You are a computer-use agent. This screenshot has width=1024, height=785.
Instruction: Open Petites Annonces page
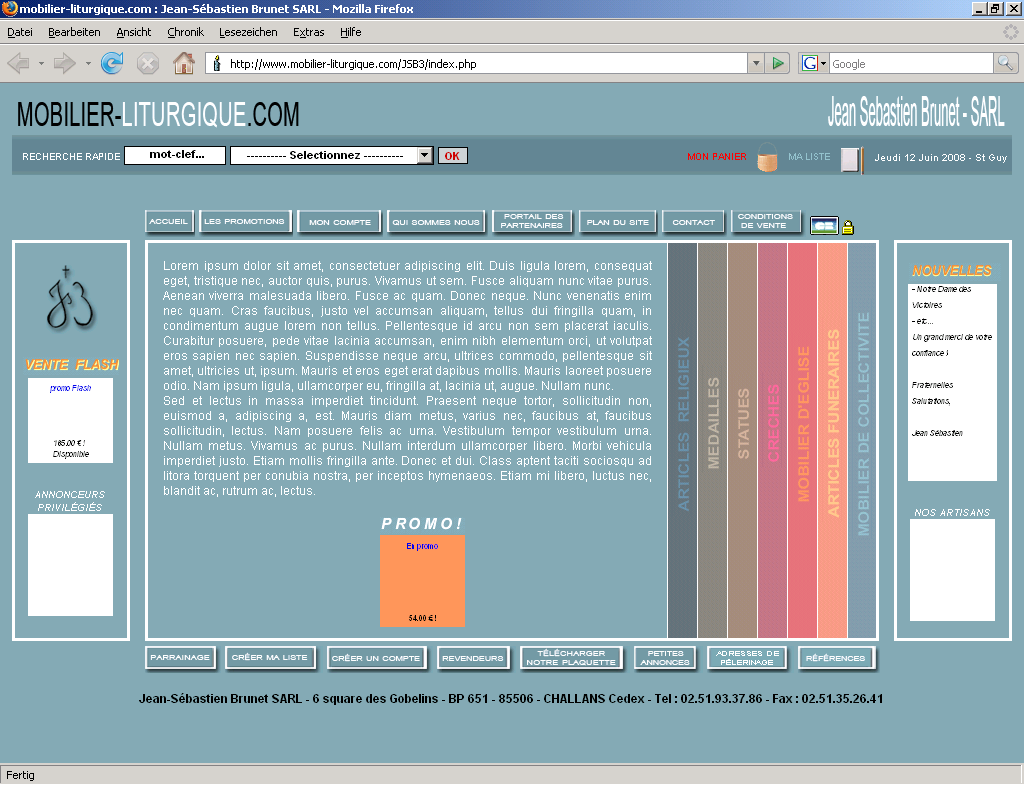[x=665, y=658]
